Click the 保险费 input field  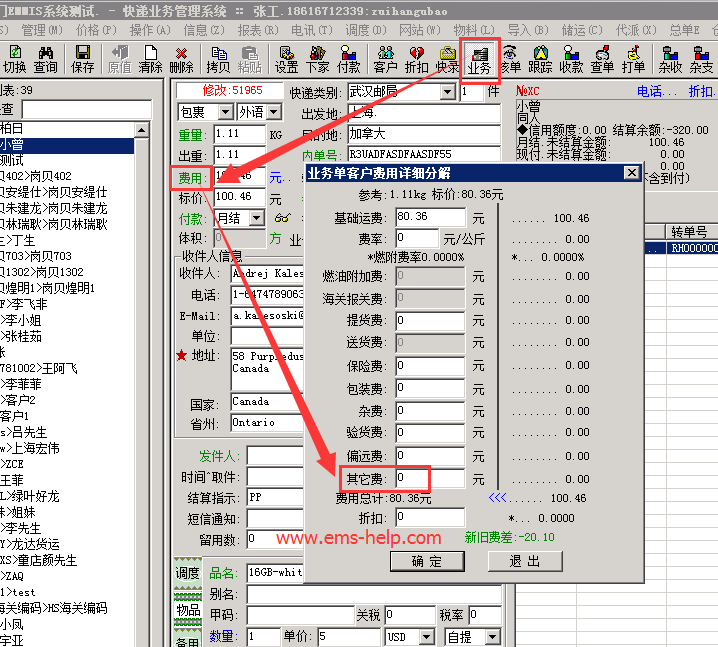click(430, 366)
